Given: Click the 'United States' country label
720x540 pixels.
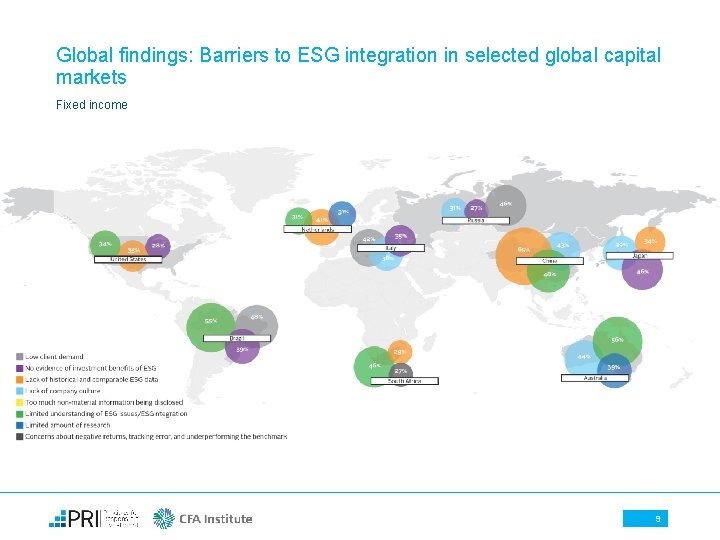Looking at the screenshot, I should 128,259.
